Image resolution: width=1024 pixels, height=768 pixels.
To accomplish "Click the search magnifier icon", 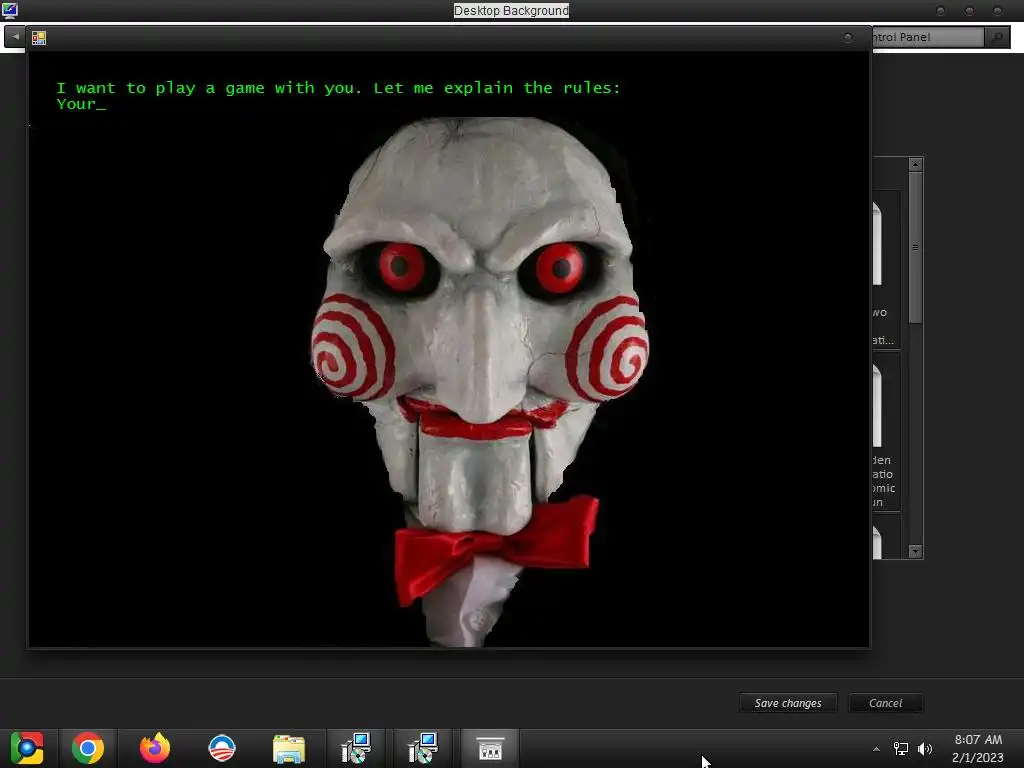I will [x=997, y=37].
